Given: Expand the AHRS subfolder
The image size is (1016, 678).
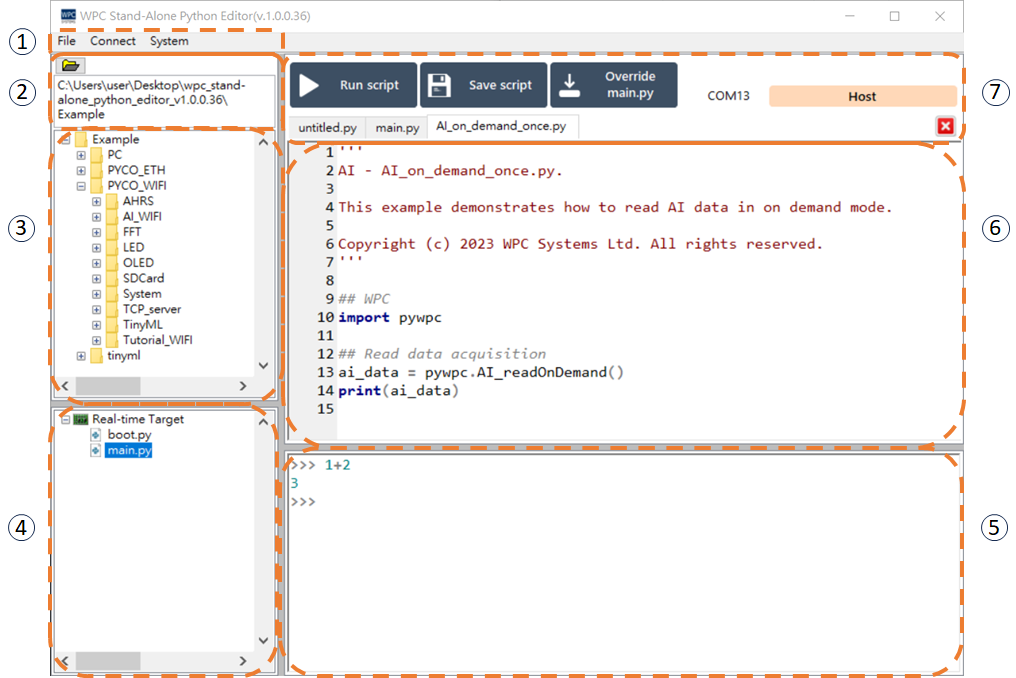Looking at the screenshot, I should tap(97, 202).
